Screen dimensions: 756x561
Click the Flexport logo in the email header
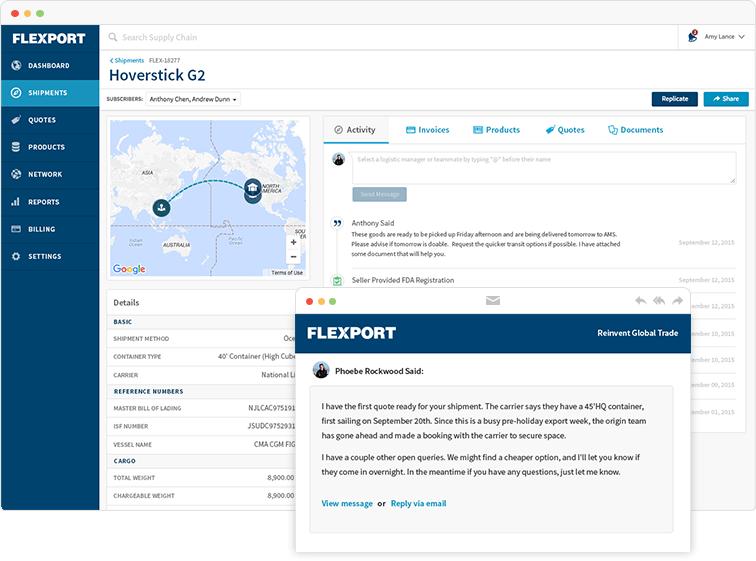click(351, 333)
